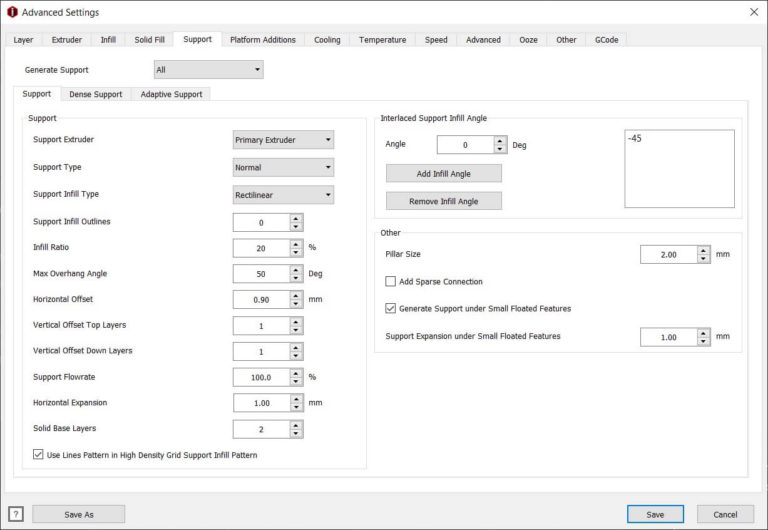This screenshot has width=768, height=530.
Task: Decrease Horizontal Offset with down arrow
Action: click(x=296, y=304)
